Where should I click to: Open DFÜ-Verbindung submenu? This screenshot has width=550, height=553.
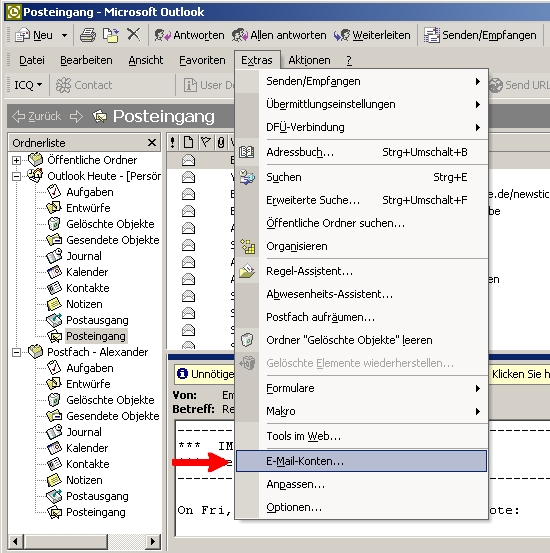coord(362,127)
